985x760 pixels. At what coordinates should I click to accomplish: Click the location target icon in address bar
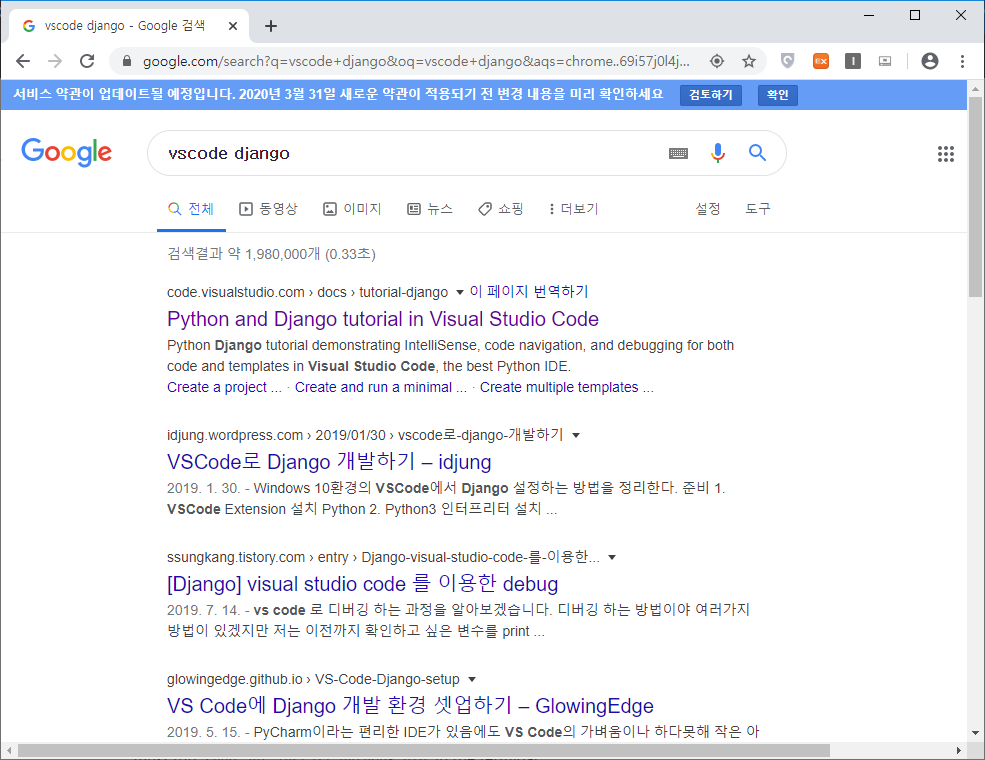[x=717, y=61]
